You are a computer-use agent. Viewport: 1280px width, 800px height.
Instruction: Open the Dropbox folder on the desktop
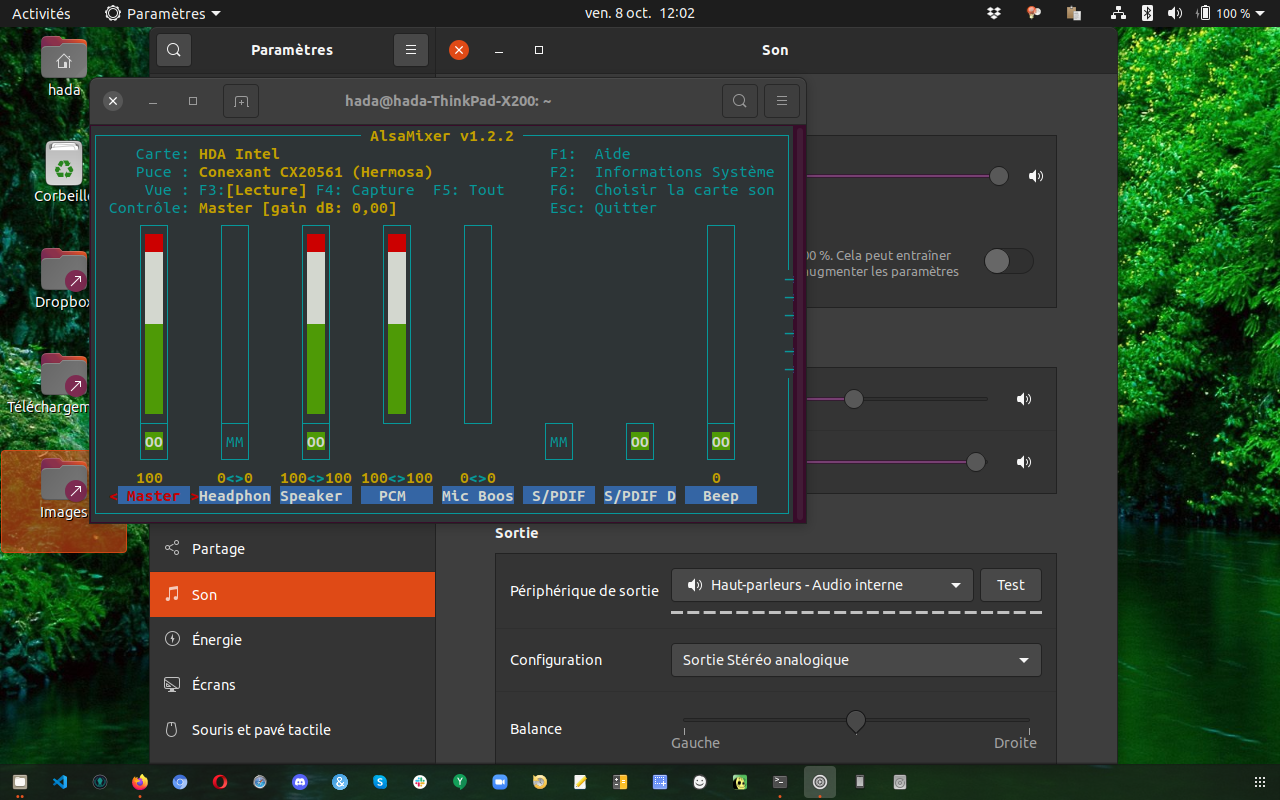click(64, 279)
